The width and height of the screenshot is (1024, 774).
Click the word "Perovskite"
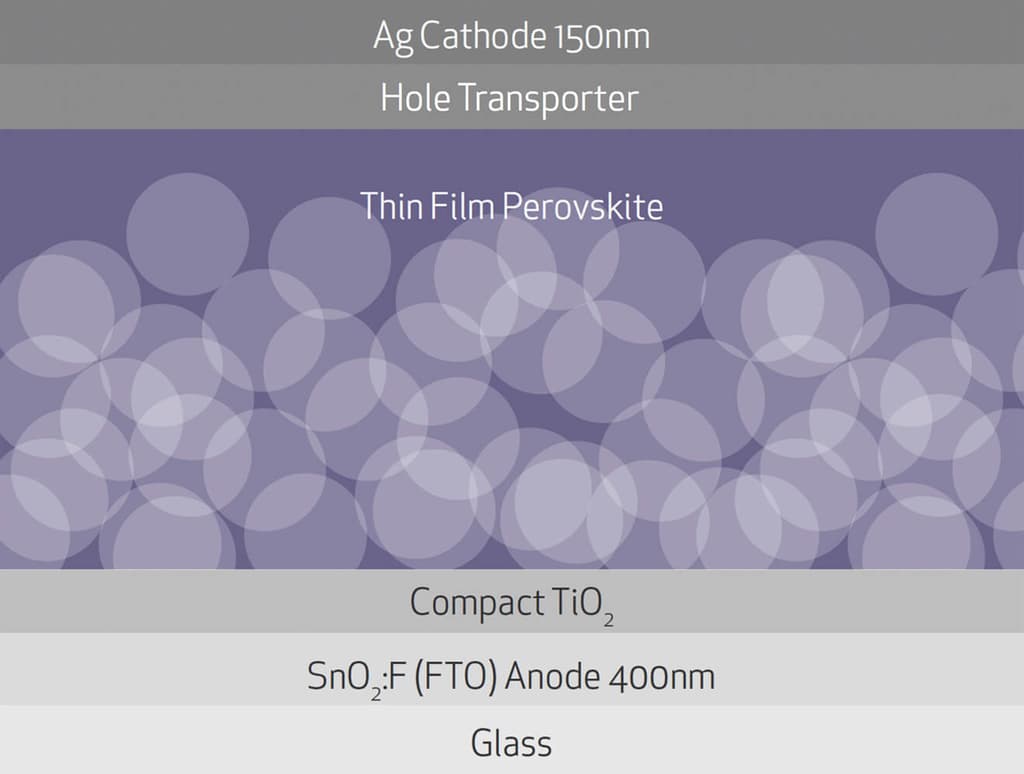click(583, 206)
